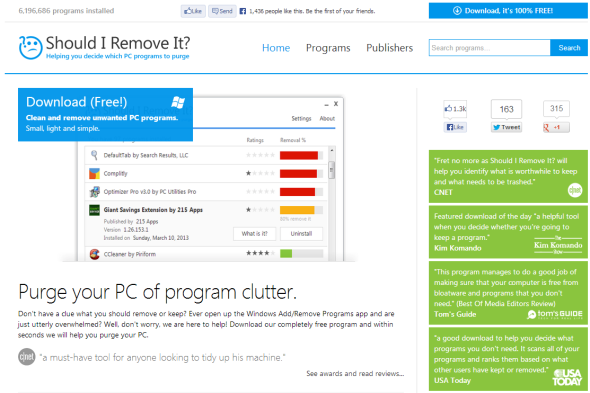This screenshot has height=393, width=590.
Task: Click the Optimizer Pro program icon
Action: [x=94, y=192]
